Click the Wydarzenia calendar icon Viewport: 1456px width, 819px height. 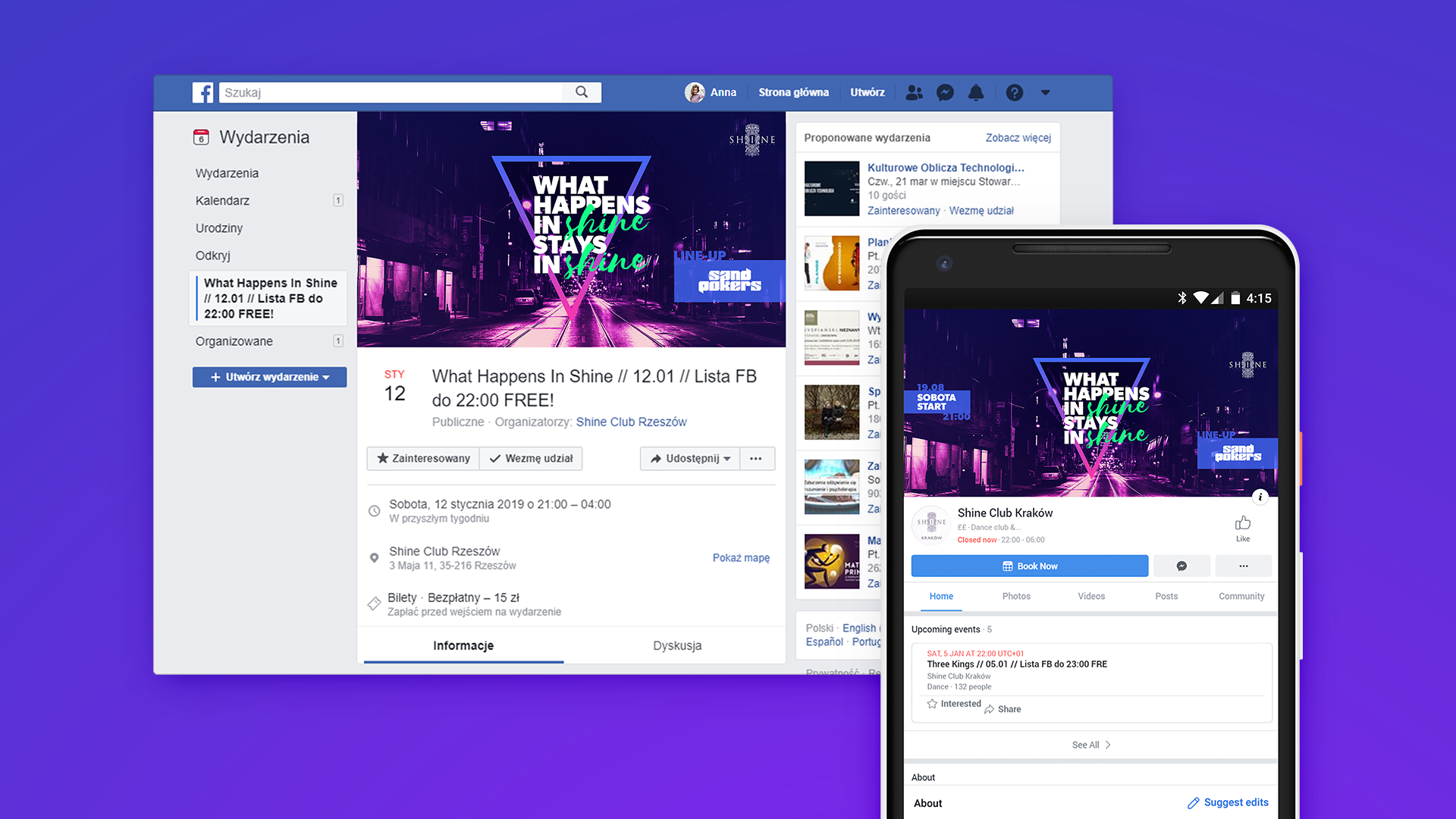point(201,137)
